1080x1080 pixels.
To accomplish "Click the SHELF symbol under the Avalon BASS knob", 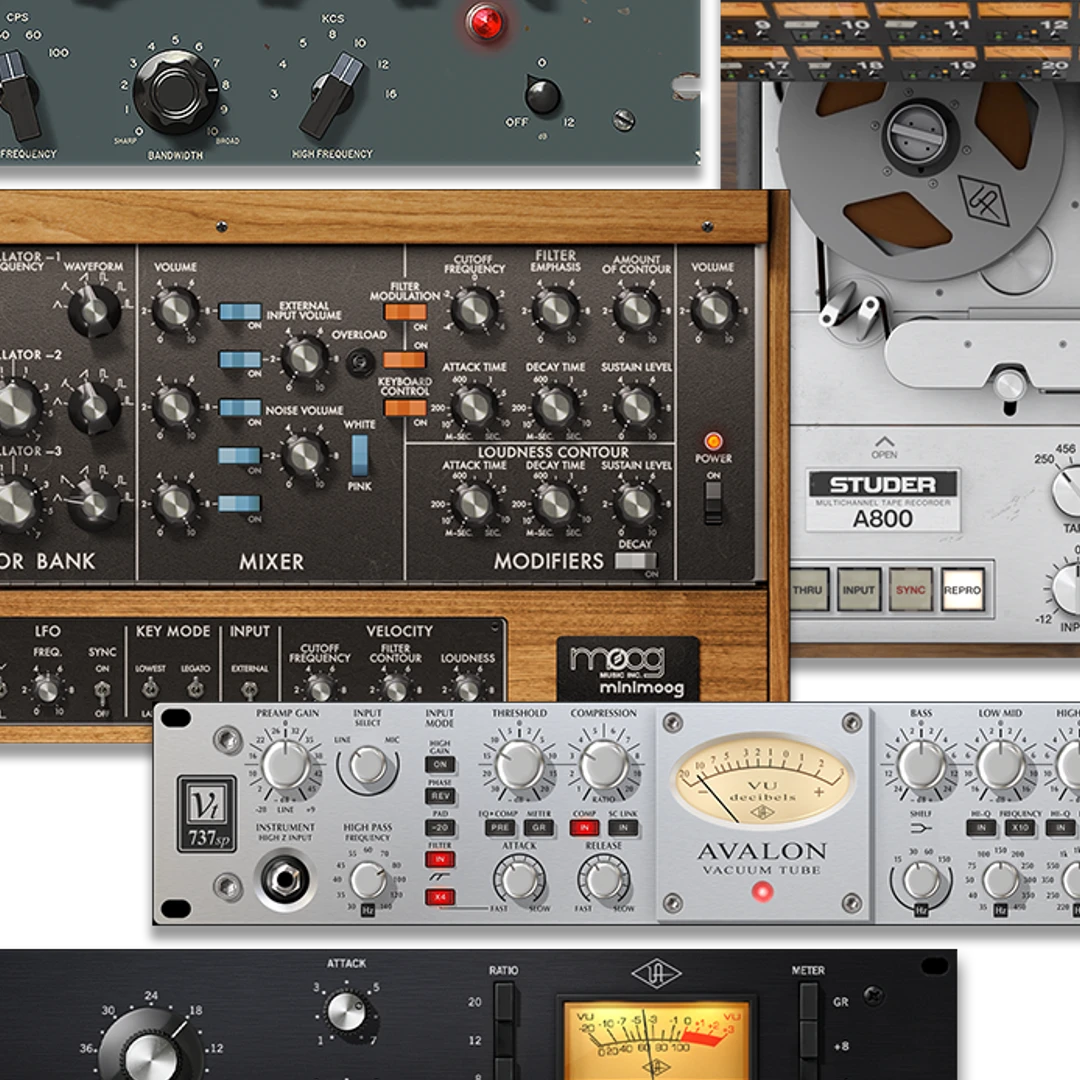I will 921,828.
